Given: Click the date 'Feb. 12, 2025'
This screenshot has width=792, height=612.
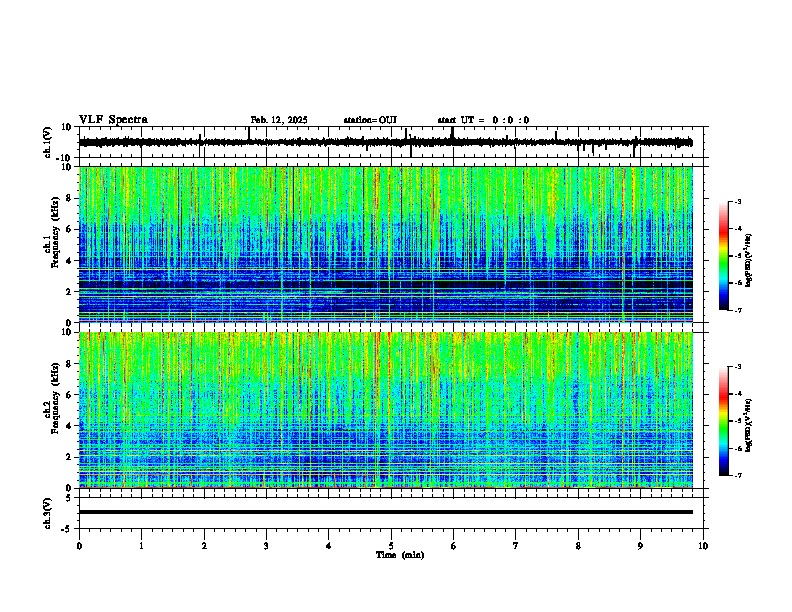Looking at the screenshot, I should click(x=279, y=120).
